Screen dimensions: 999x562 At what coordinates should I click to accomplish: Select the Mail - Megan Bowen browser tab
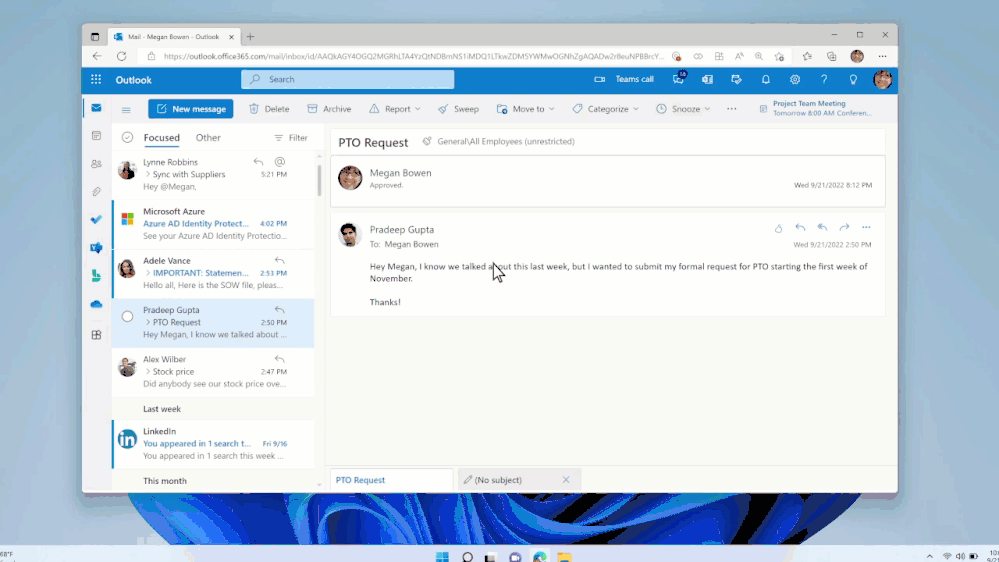point(173,37)
